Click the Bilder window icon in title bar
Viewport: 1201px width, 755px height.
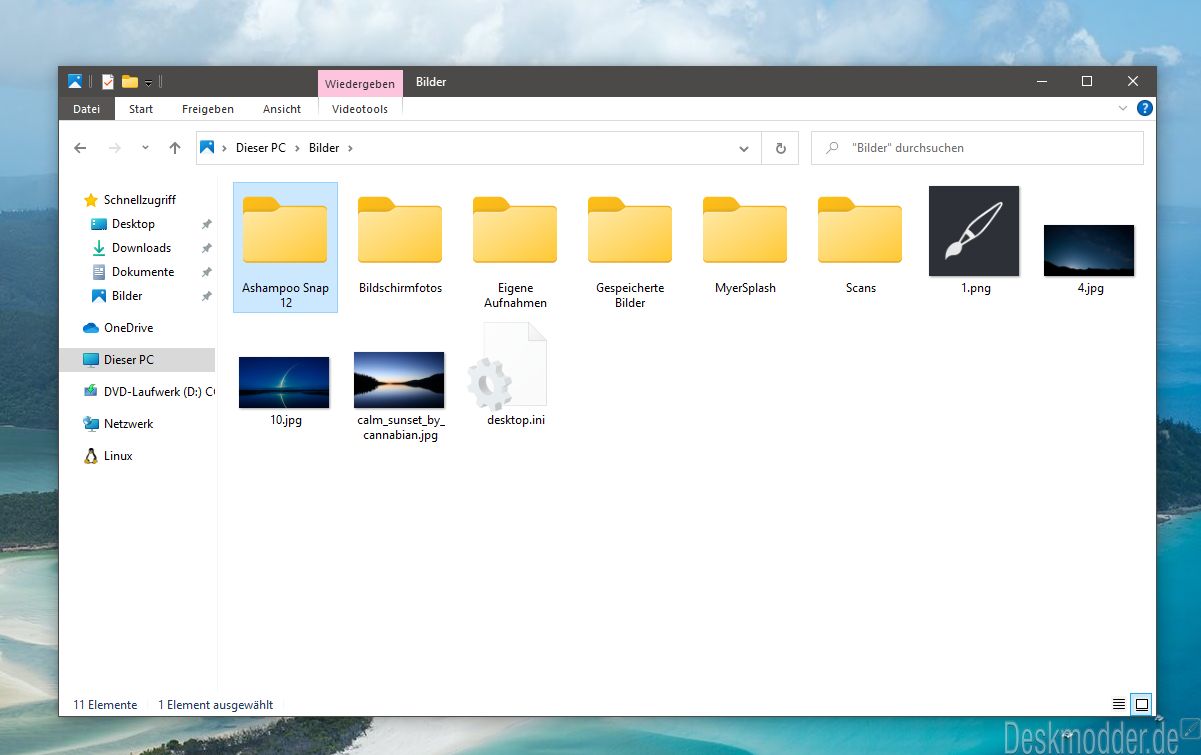click(75, 82)
